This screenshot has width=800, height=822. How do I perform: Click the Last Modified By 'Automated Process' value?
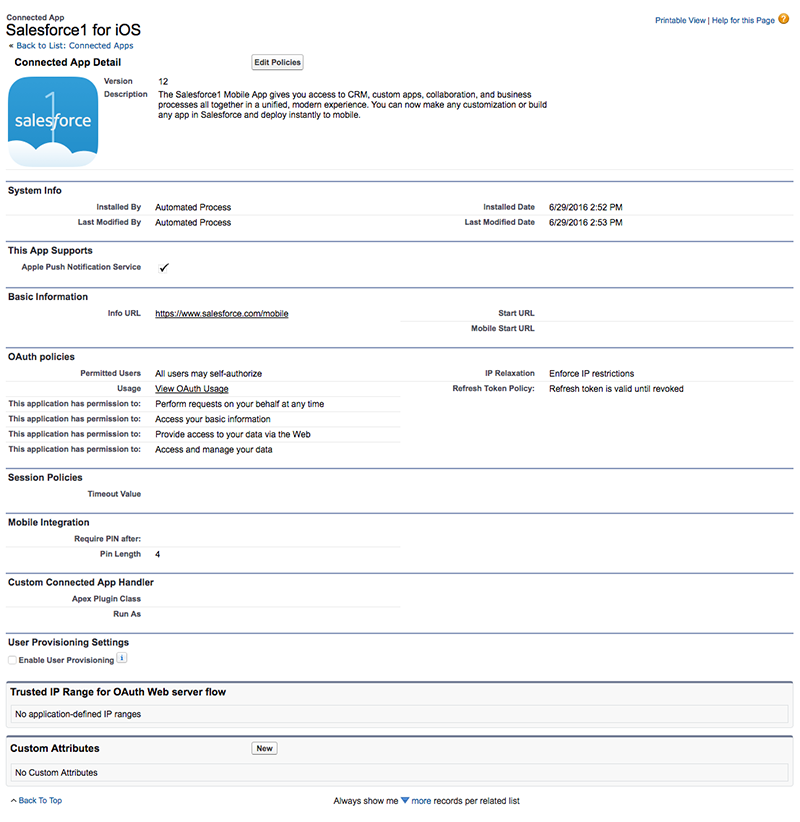tap(193, 223)
